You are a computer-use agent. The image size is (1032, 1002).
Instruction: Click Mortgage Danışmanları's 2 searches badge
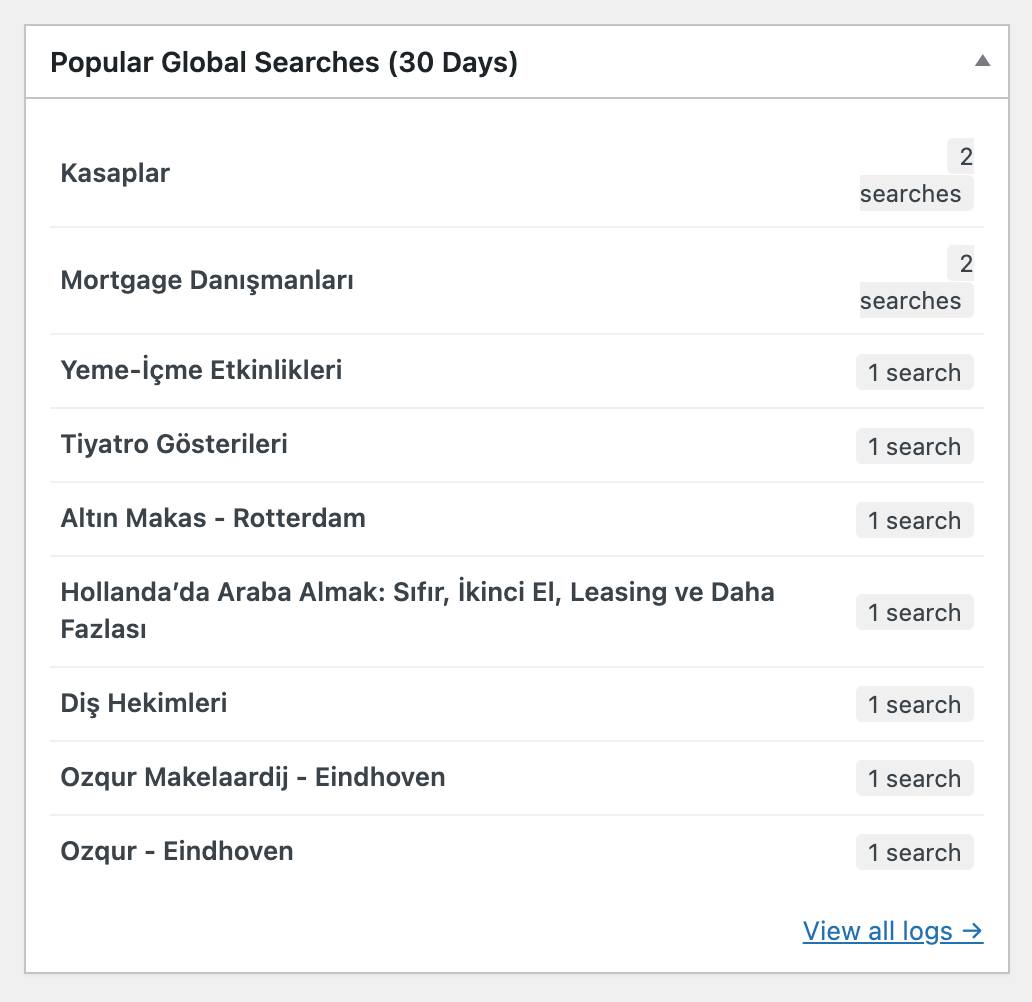coord(916,283)
